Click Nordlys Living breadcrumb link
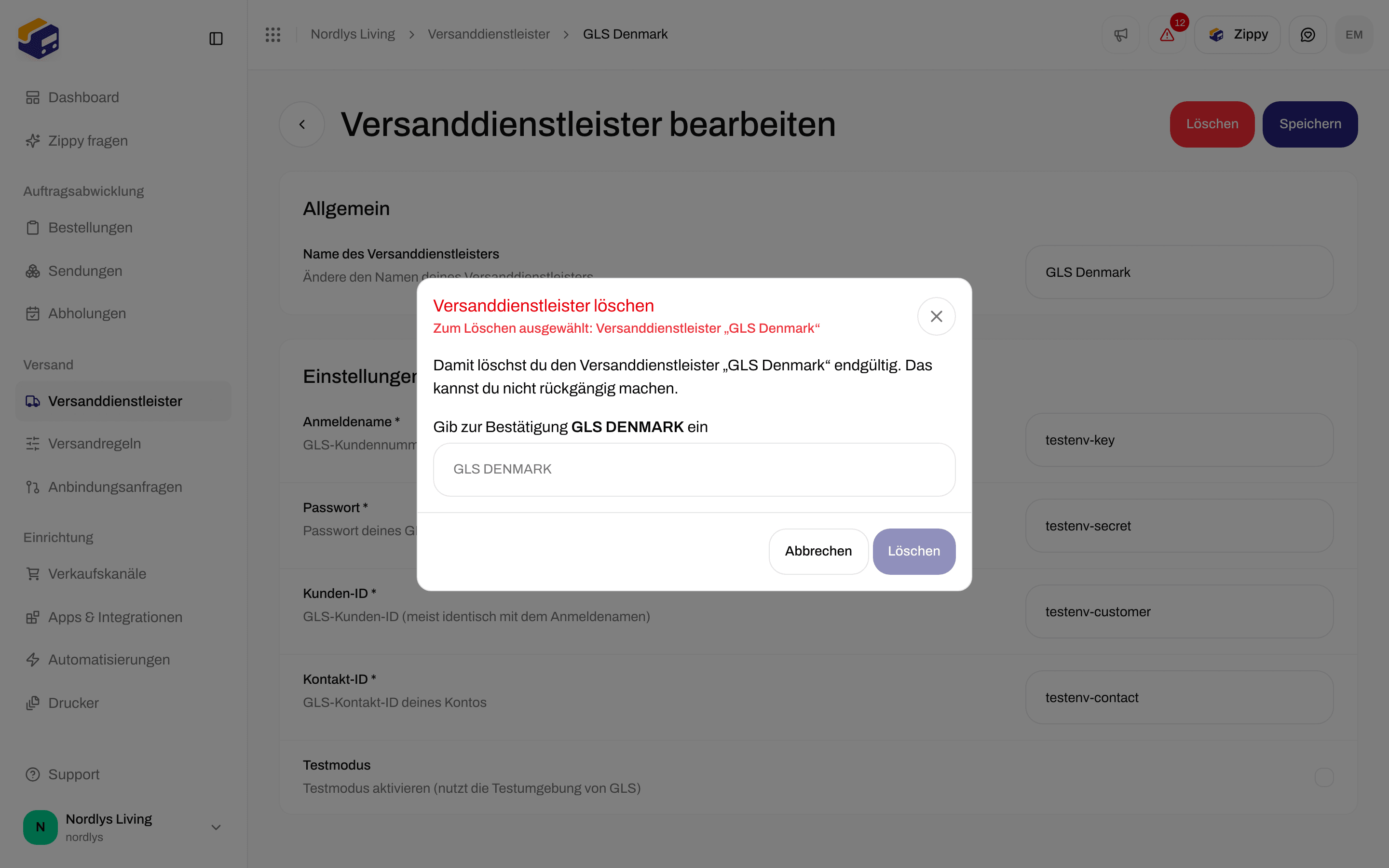 click(353, 34)
